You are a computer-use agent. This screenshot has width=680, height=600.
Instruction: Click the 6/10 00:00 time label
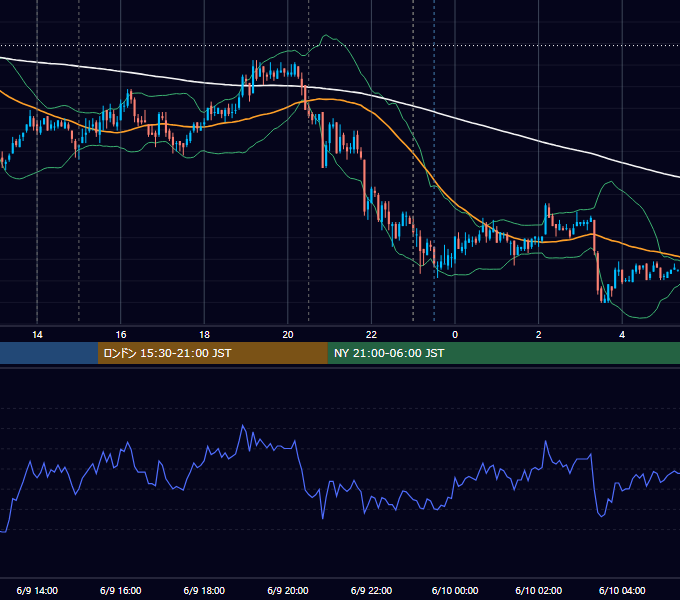pos(455,590)
